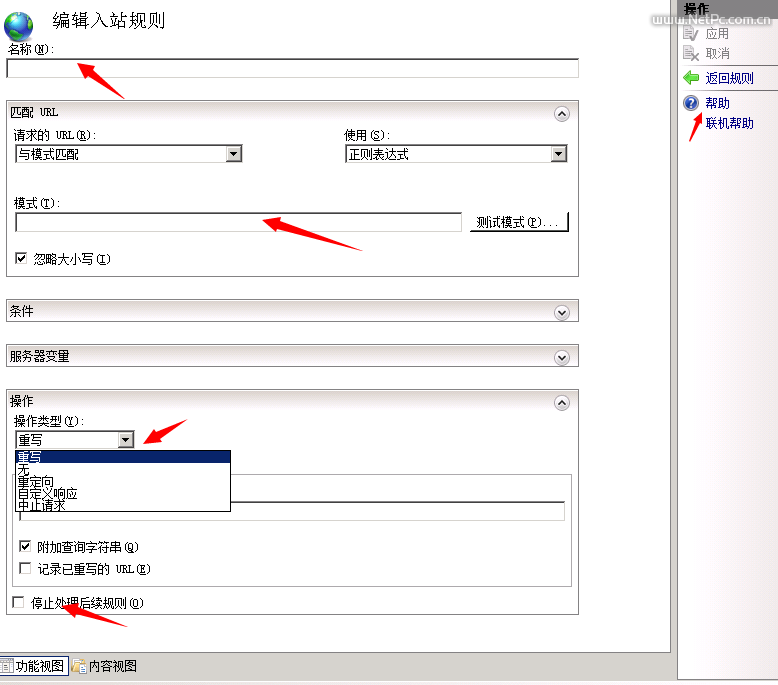Click the 返回规则 link
Viewport: 778px width, 685px height.
point(729,78)
